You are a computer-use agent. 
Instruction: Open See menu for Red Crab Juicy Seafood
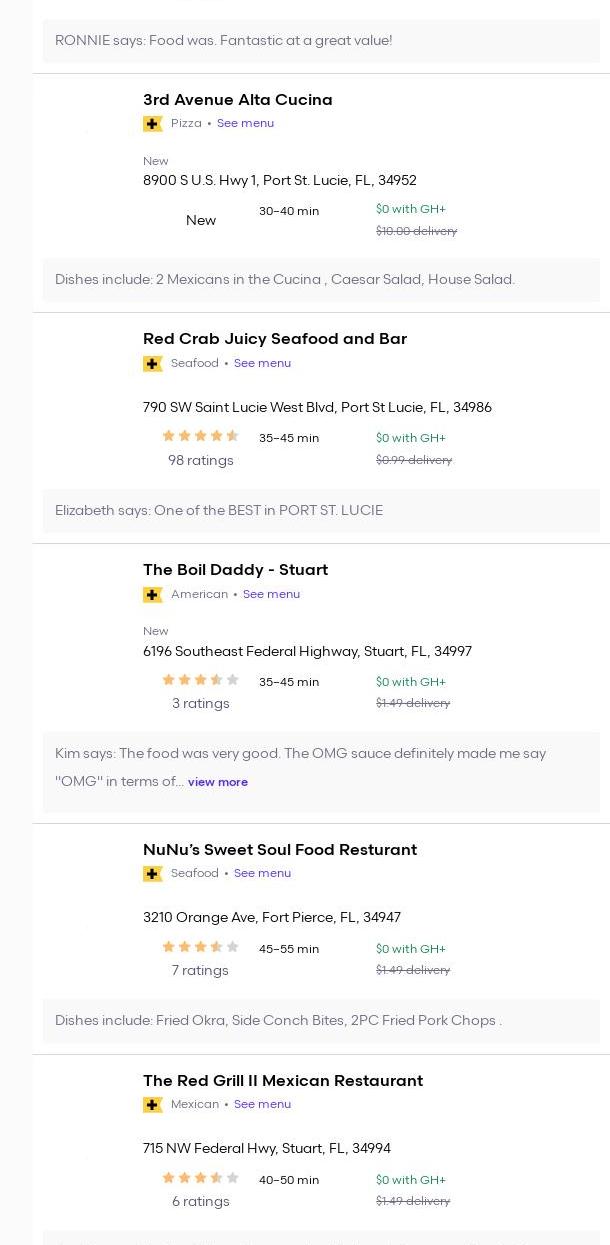pos(262,364)
